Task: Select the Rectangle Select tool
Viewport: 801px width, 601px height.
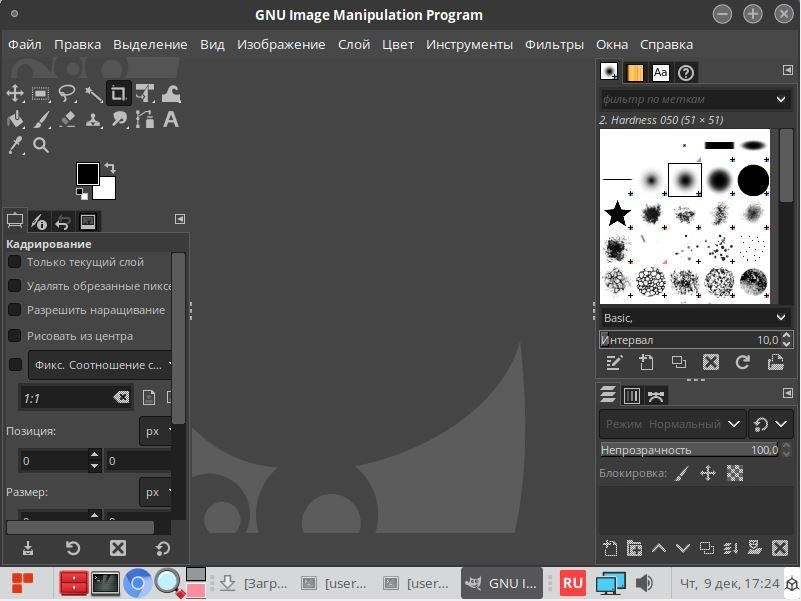Action: click(41, 94)
